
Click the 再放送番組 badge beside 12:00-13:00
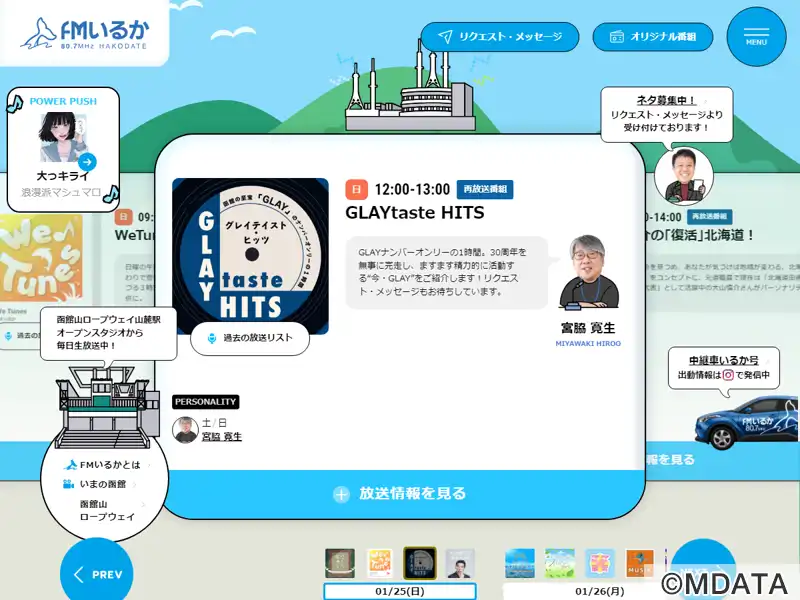(485, 189)
